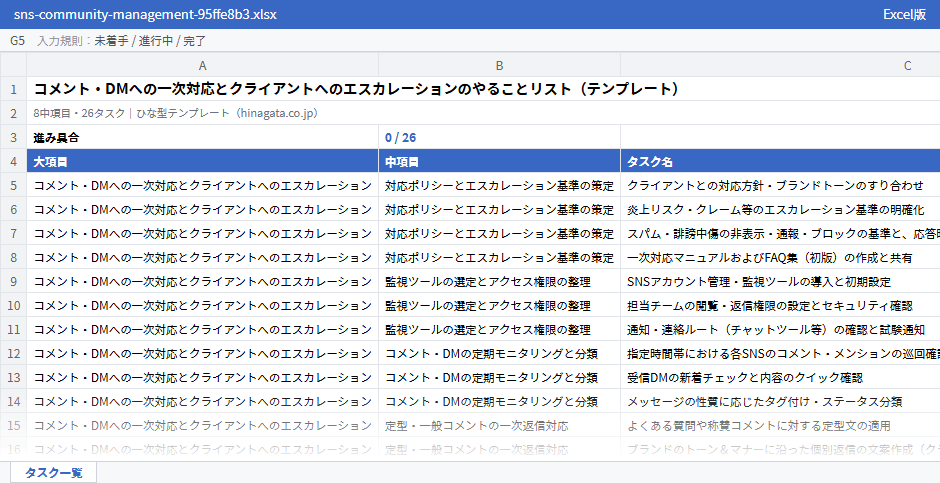940x483 pixels.
Task: Click cell 担当チームの閲覧・返信権限の設定とセキュリティ確認
Action: pyautogui.click(x=780, y=305)
